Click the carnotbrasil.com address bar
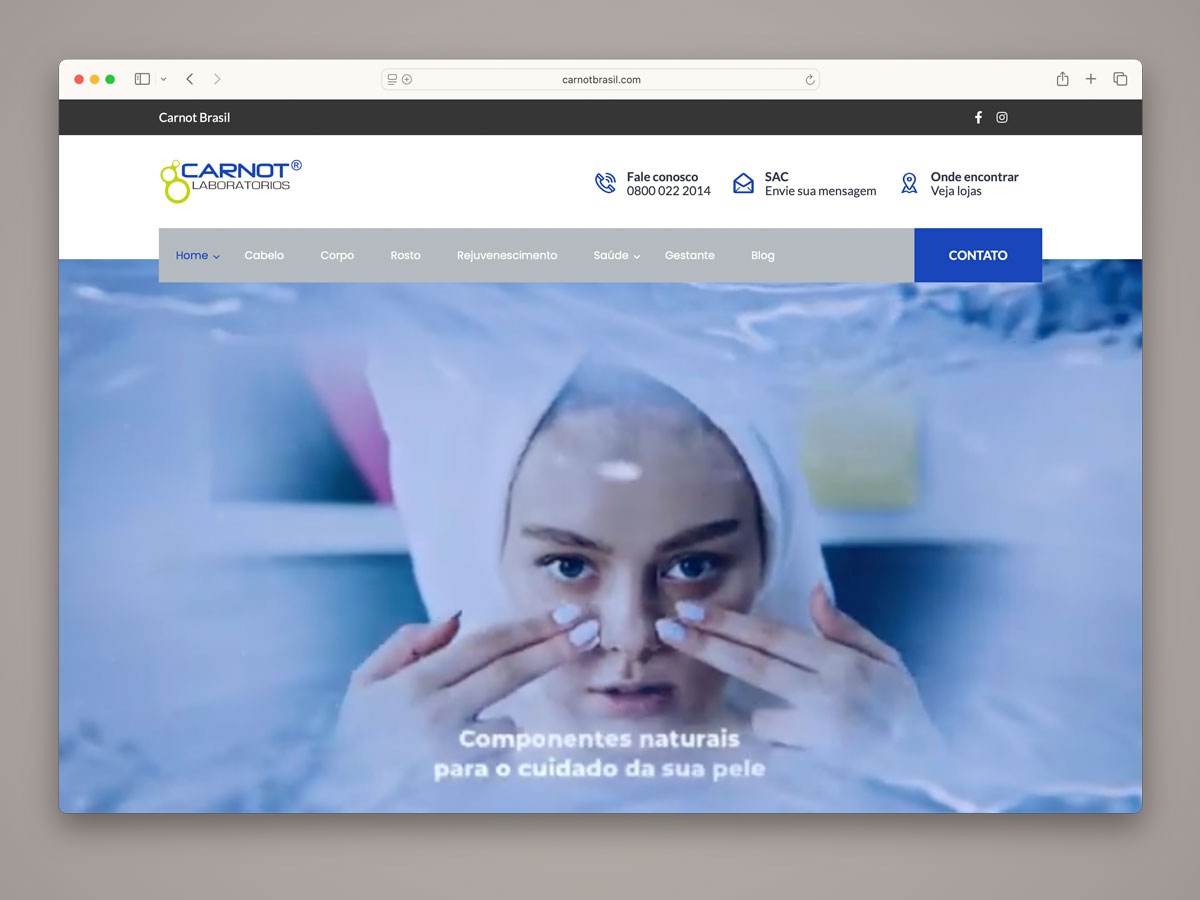The width and height of the screenshot is (1200, 900). coord(600,80)
